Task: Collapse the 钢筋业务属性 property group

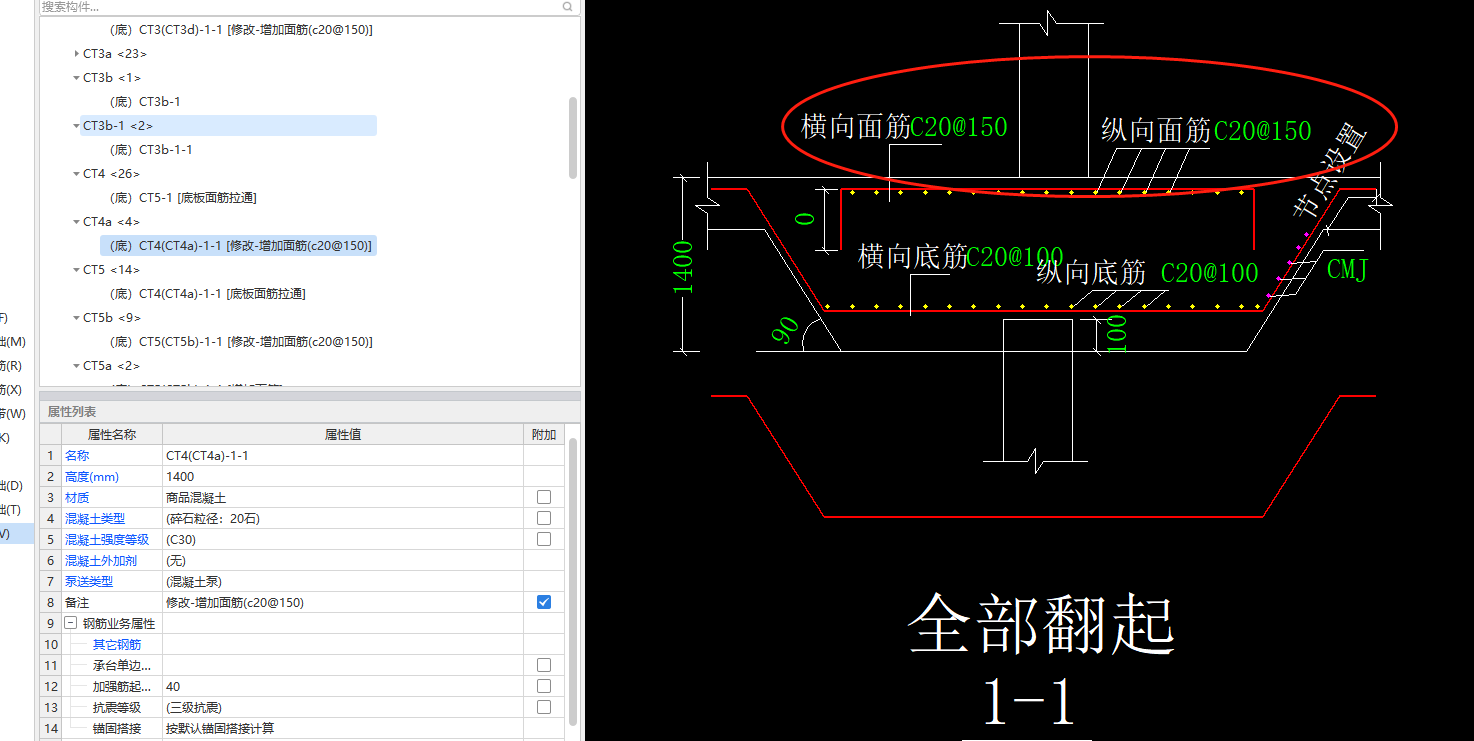Action: (71, 623)
